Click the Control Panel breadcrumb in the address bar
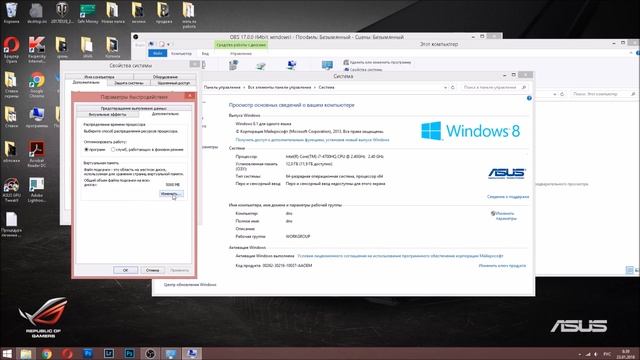 (222, 87)
